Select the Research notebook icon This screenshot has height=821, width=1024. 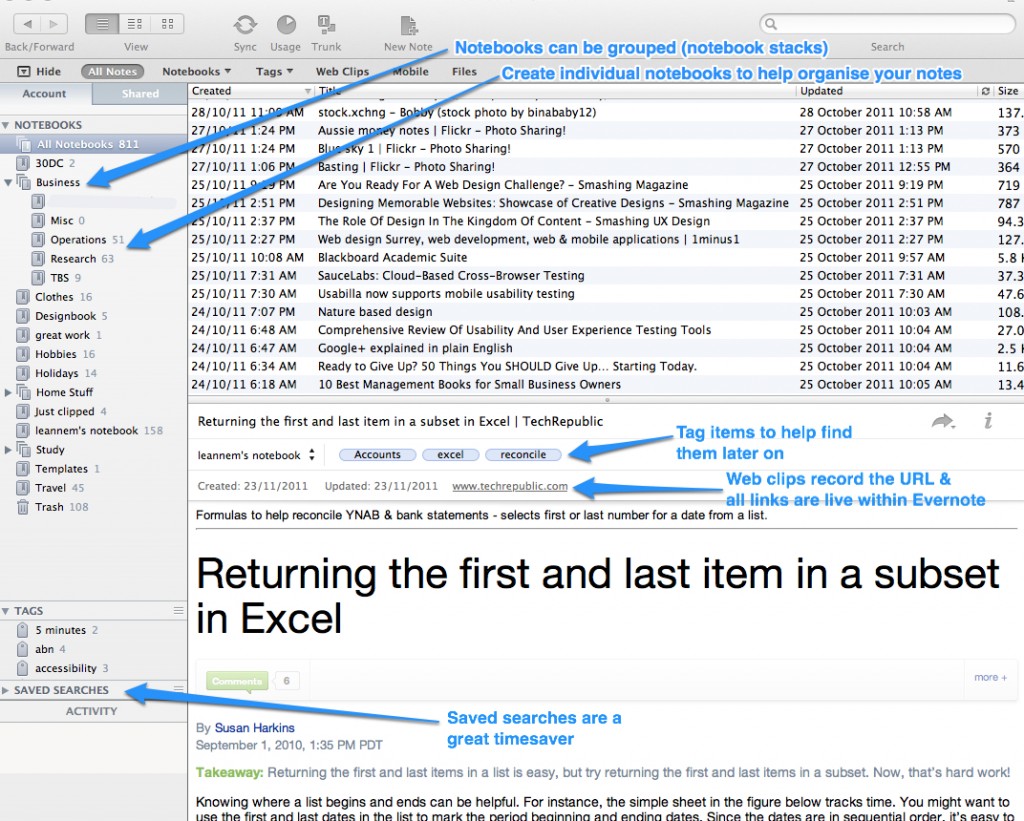tap(38, 259)
